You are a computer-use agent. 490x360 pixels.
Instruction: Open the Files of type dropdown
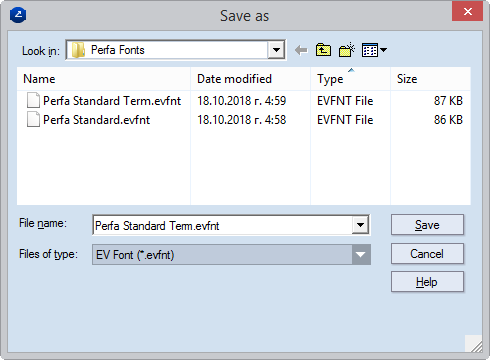point(231,255)
